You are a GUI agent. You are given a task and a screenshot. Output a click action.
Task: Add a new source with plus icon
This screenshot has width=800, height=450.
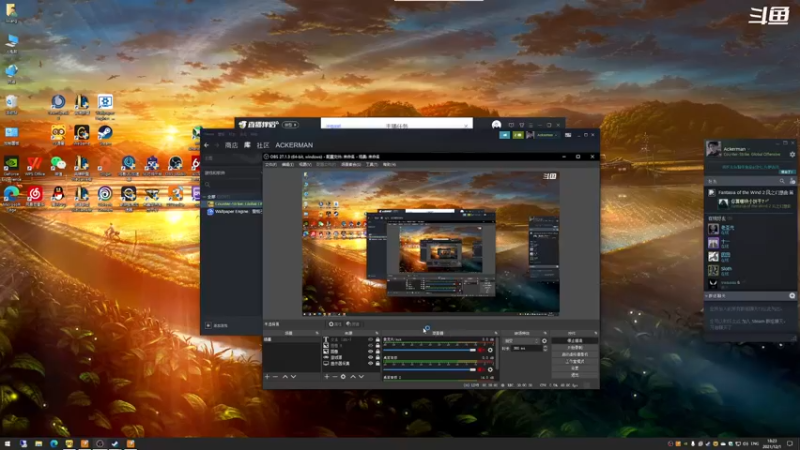327,377
